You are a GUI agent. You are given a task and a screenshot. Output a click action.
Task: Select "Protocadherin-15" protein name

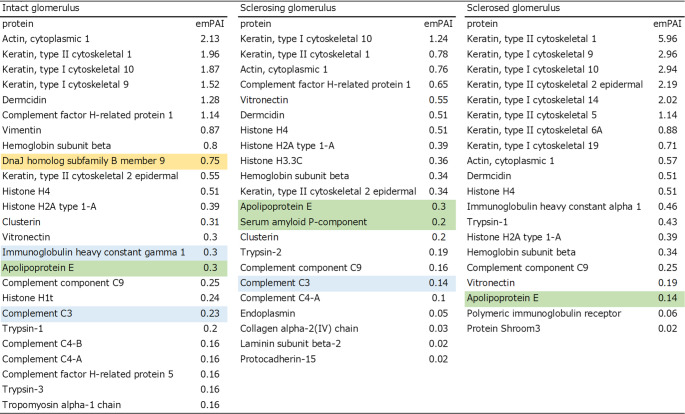click(x=278, y=359)
